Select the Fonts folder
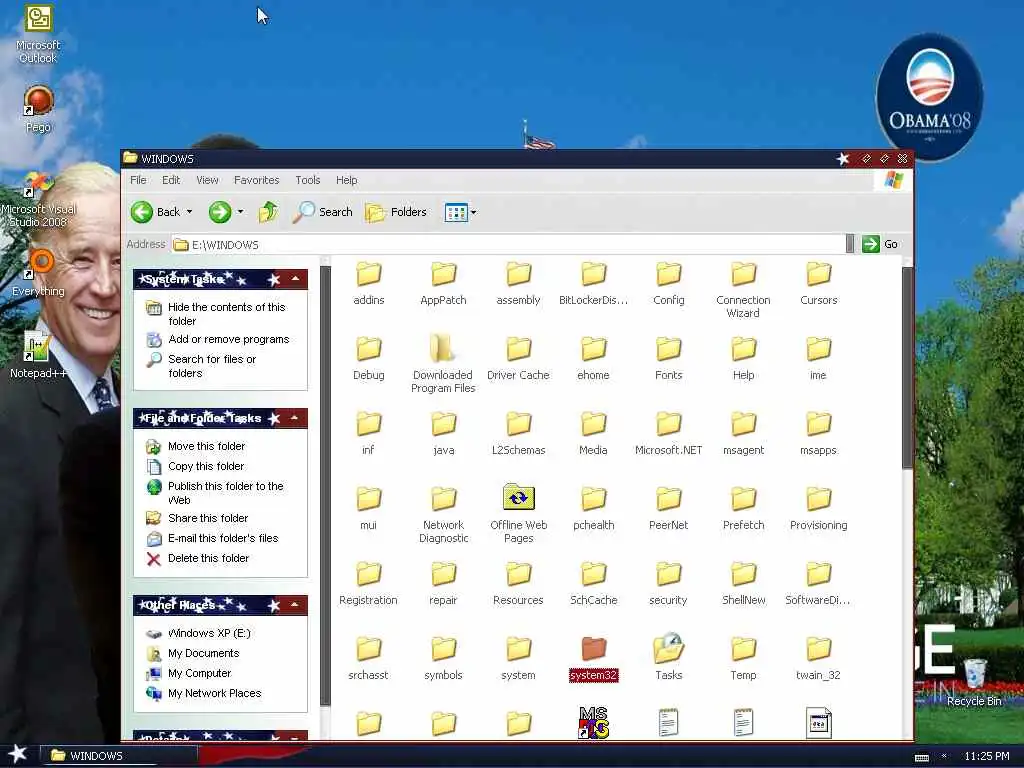The image size is (1024, 768). (x=668, y=358)
